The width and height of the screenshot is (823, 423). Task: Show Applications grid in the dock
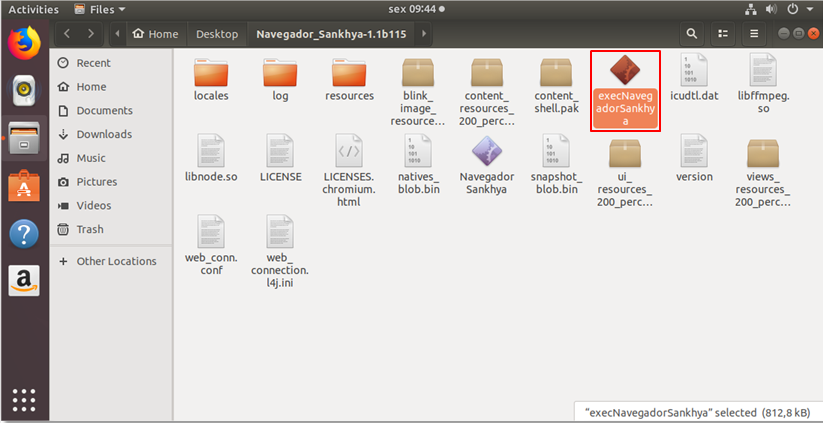point(24,400)
